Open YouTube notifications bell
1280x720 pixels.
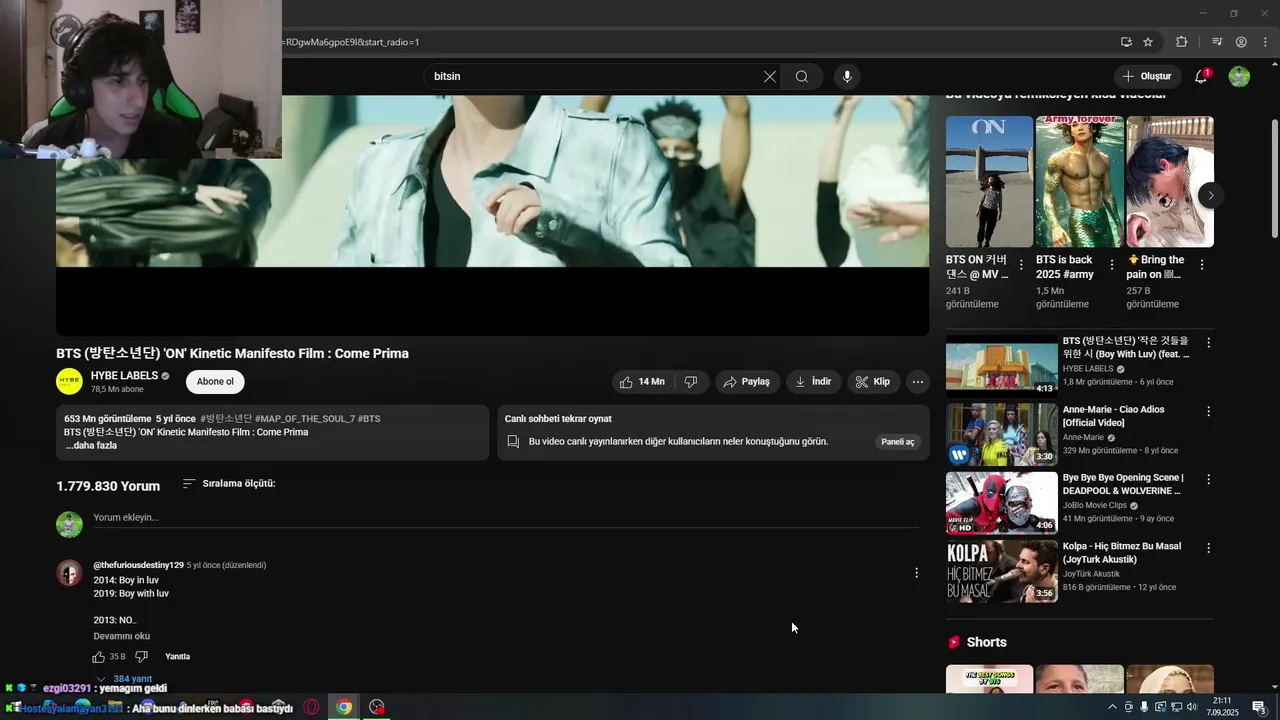[1202, 77]
